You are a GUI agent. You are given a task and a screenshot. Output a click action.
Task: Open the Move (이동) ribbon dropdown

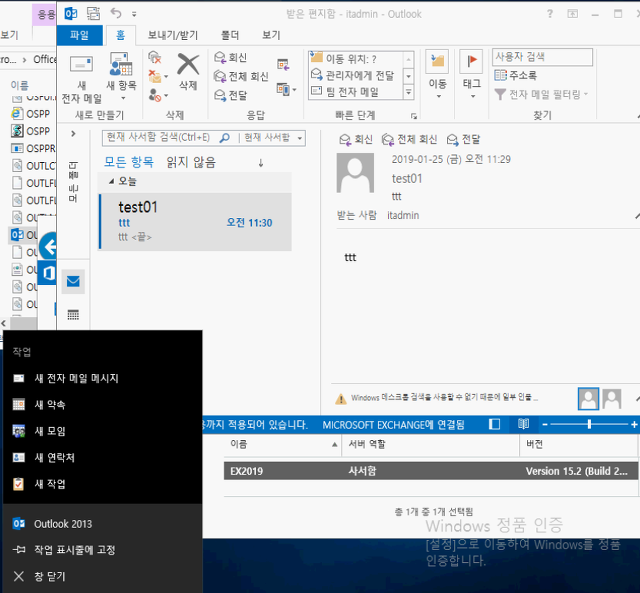coord(438,75)
